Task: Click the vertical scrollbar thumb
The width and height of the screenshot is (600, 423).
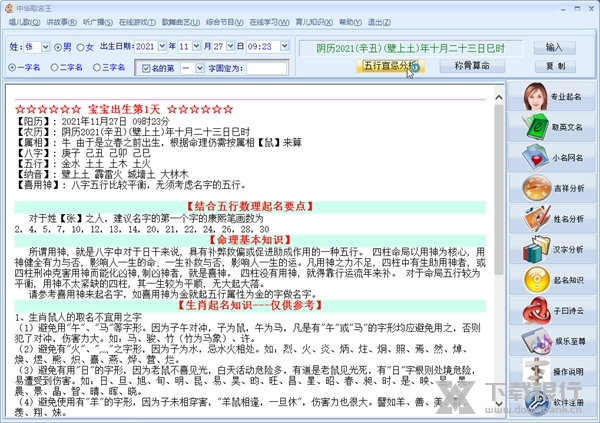Action: (499, 189)
